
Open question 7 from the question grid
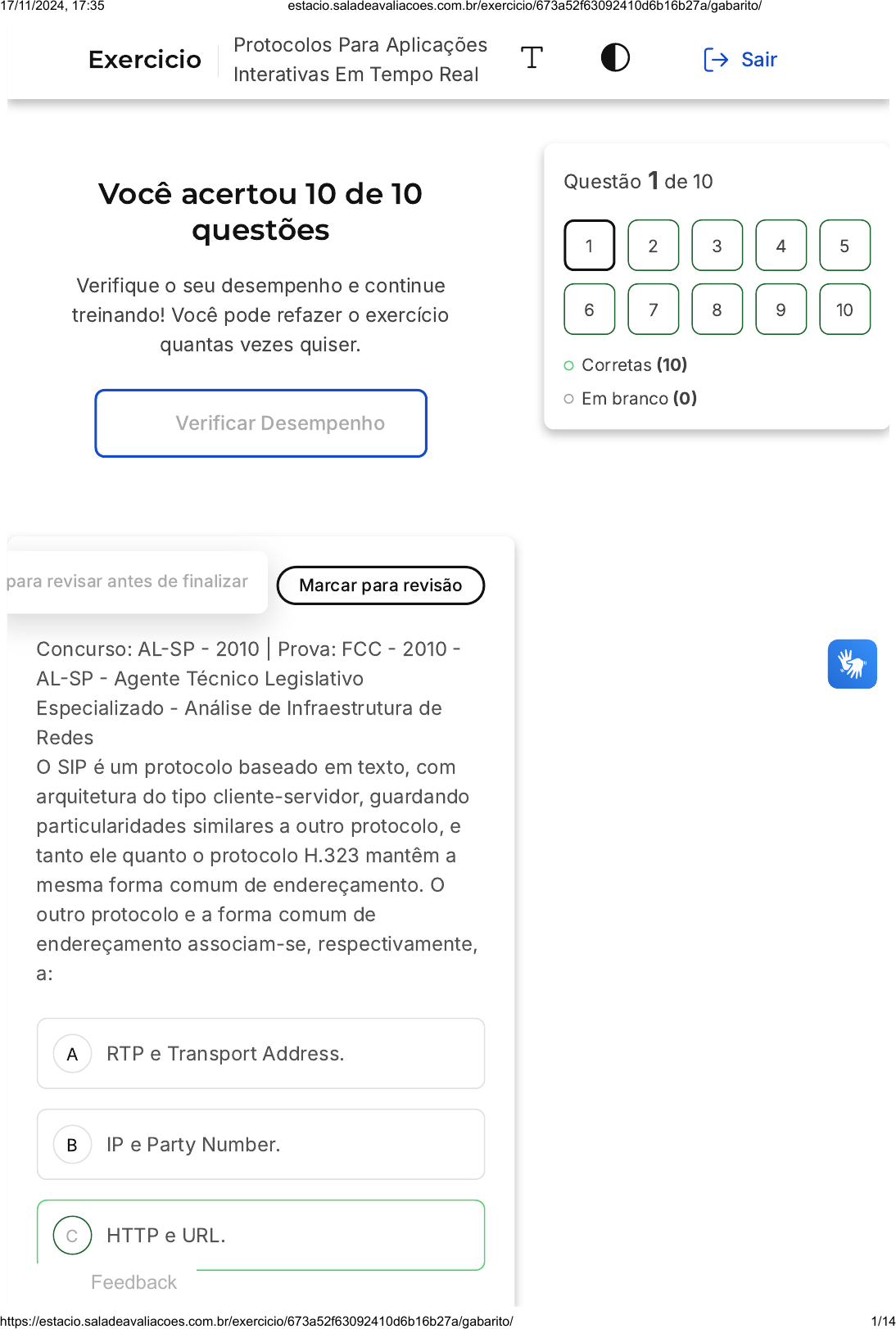pyautogui.click(x=653, y=310)
